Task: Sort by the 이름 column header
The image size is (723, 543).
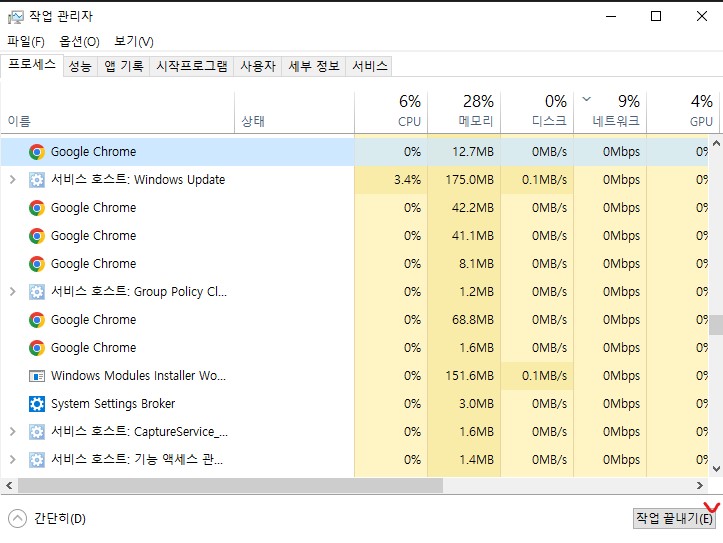Action: 118,112
